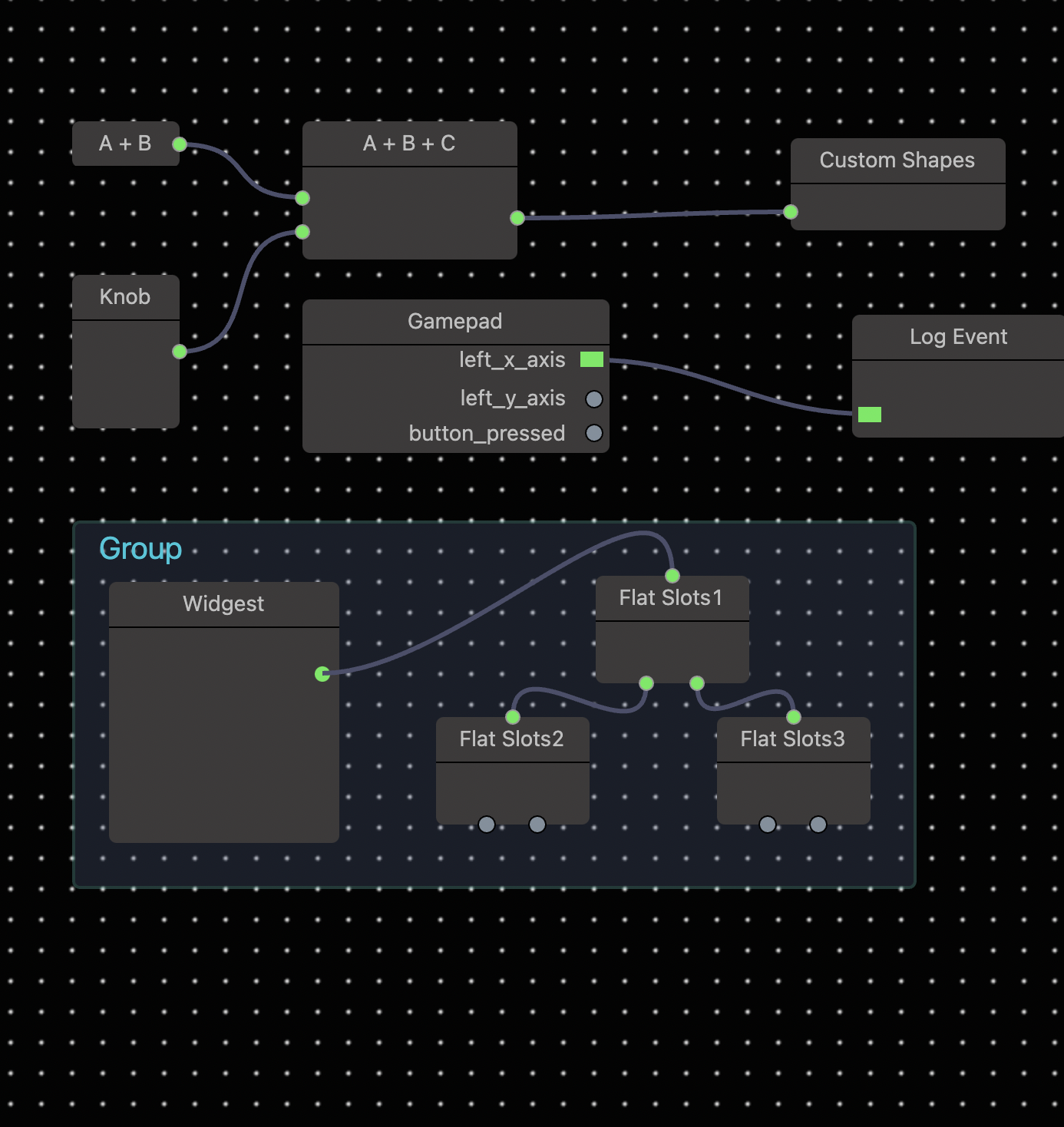This screenshot has width=1064, height=1127.
Task: Select the Widgest node title
Action: click(x=223, y=604)
